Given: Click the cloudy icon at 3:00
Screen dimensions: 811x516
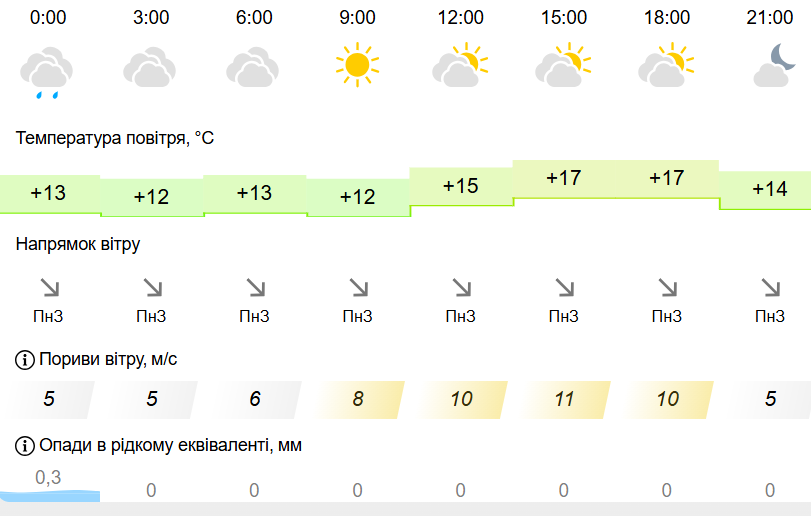Looking at the screenshot, I should [x=150, y=69].
